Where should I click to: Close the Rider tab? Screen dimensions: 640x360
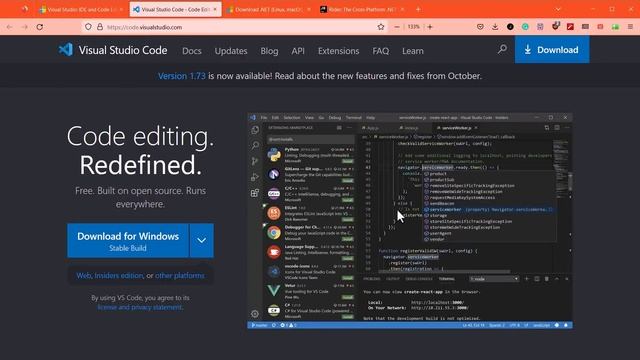click(402, 9)
